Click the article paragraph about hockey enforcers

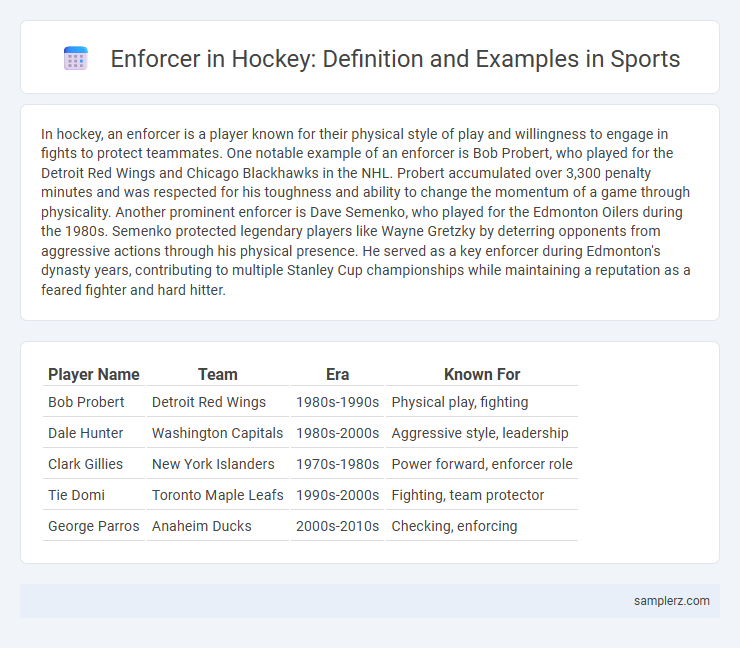[x=366, y=212]
